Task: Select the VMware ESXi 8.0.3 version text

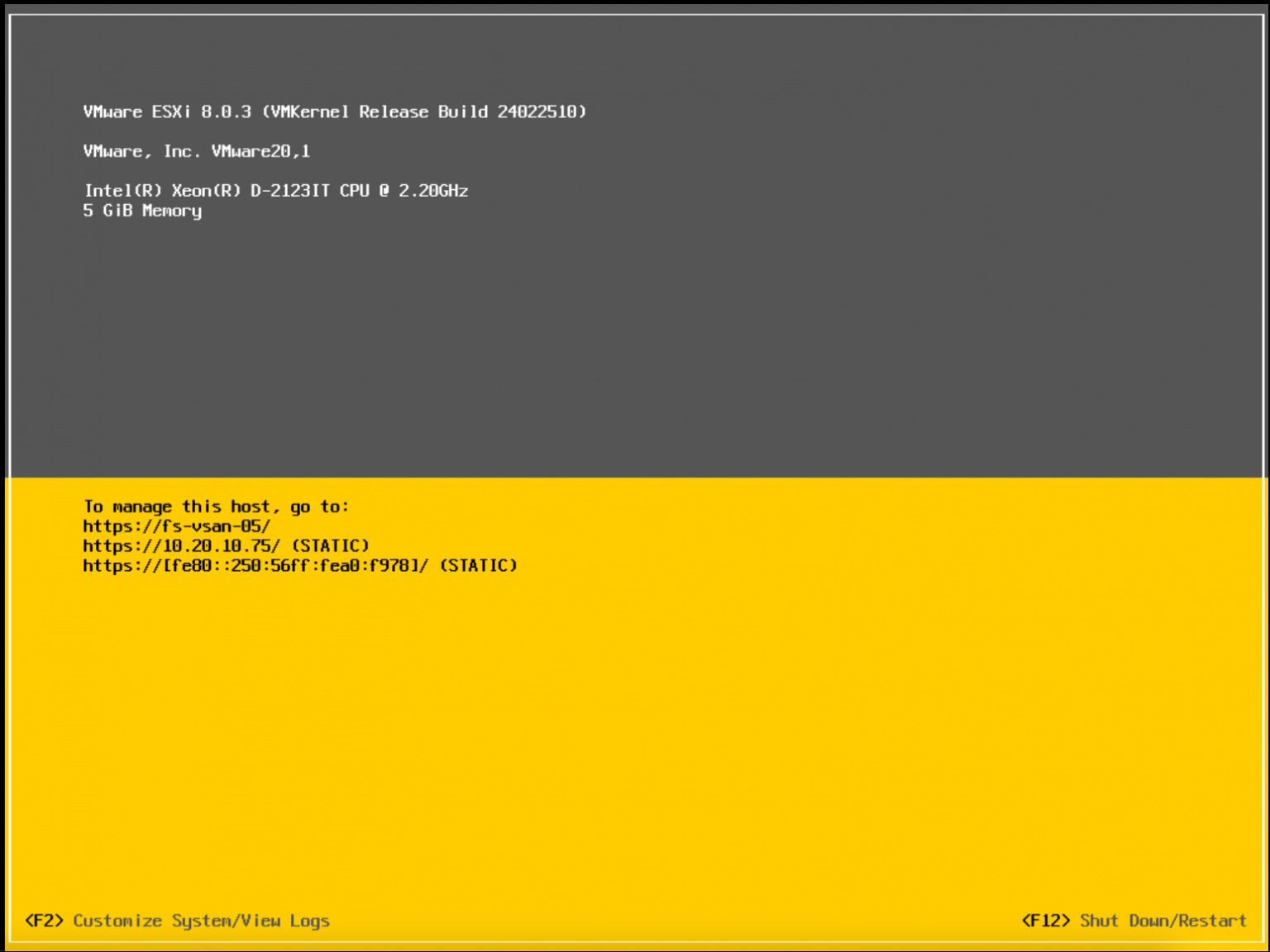Action: [x=165, y=112]
